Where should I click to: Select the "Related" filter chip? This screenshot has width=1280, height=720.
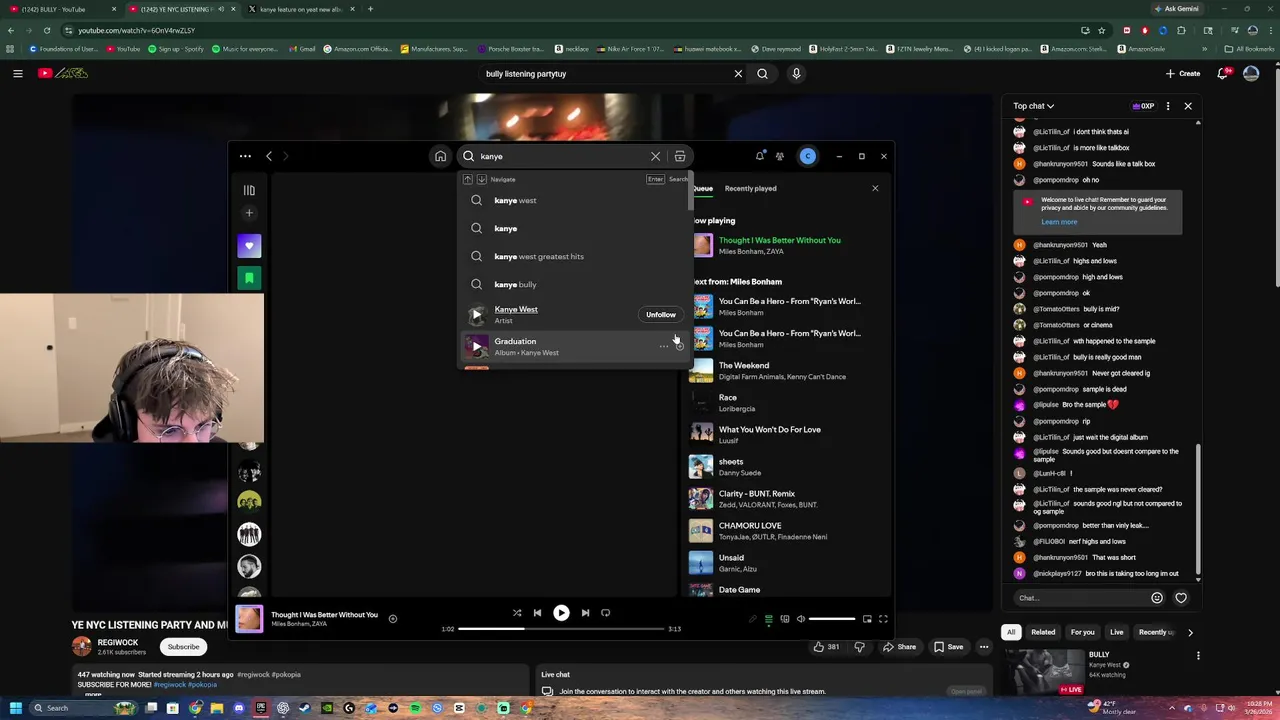pos(1043,632)
